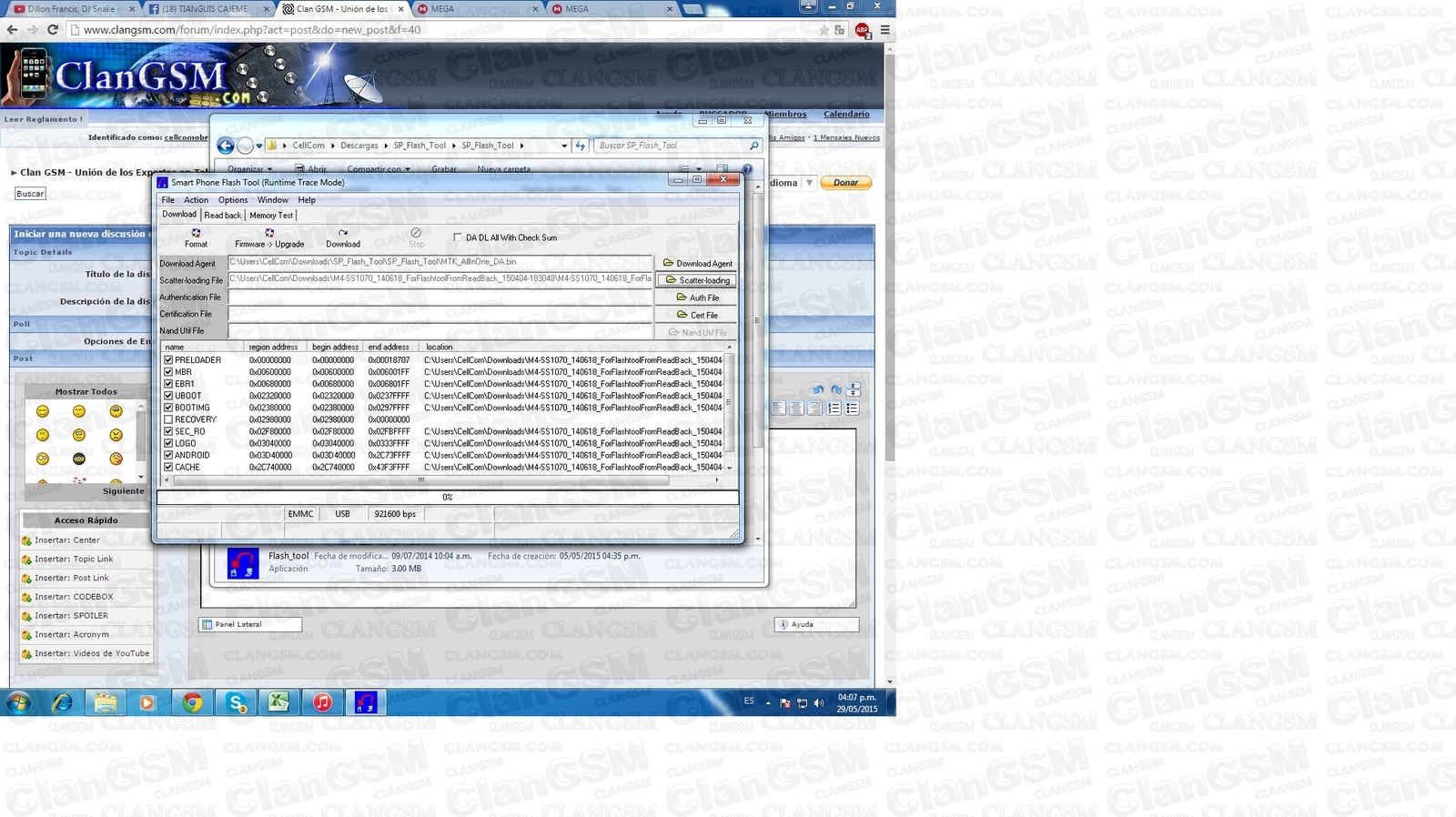Click the 0% download progress bar
Viewport: 1456px width, 817px height.
coord(448,498)
